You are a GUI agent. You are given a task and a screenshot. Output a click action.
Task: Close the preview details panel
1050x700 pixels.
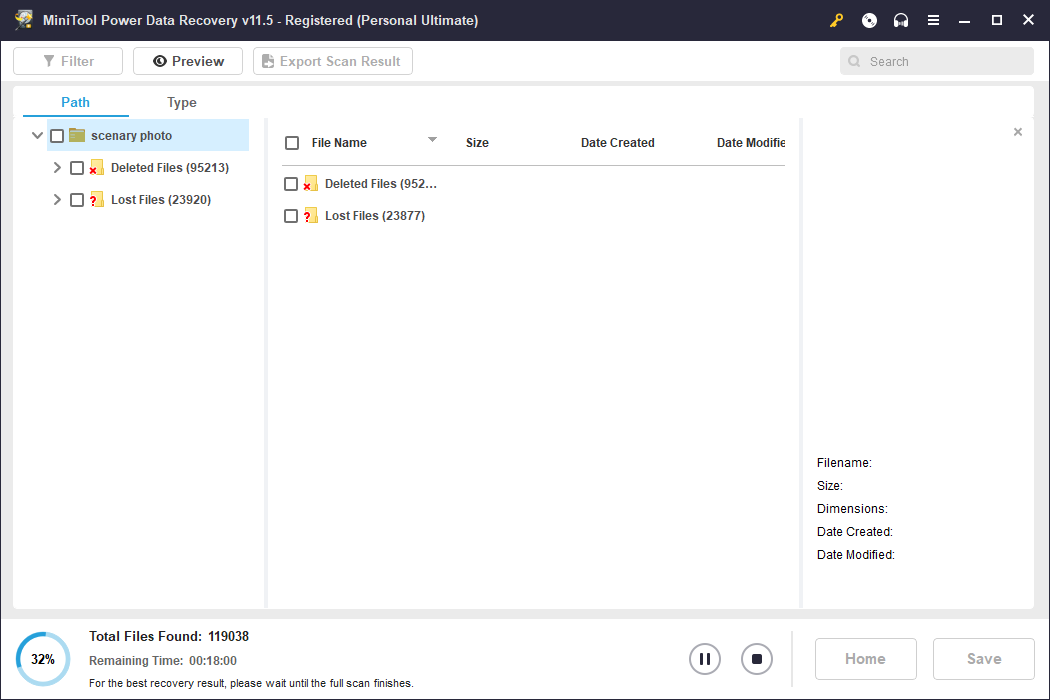pos(1018,132)
